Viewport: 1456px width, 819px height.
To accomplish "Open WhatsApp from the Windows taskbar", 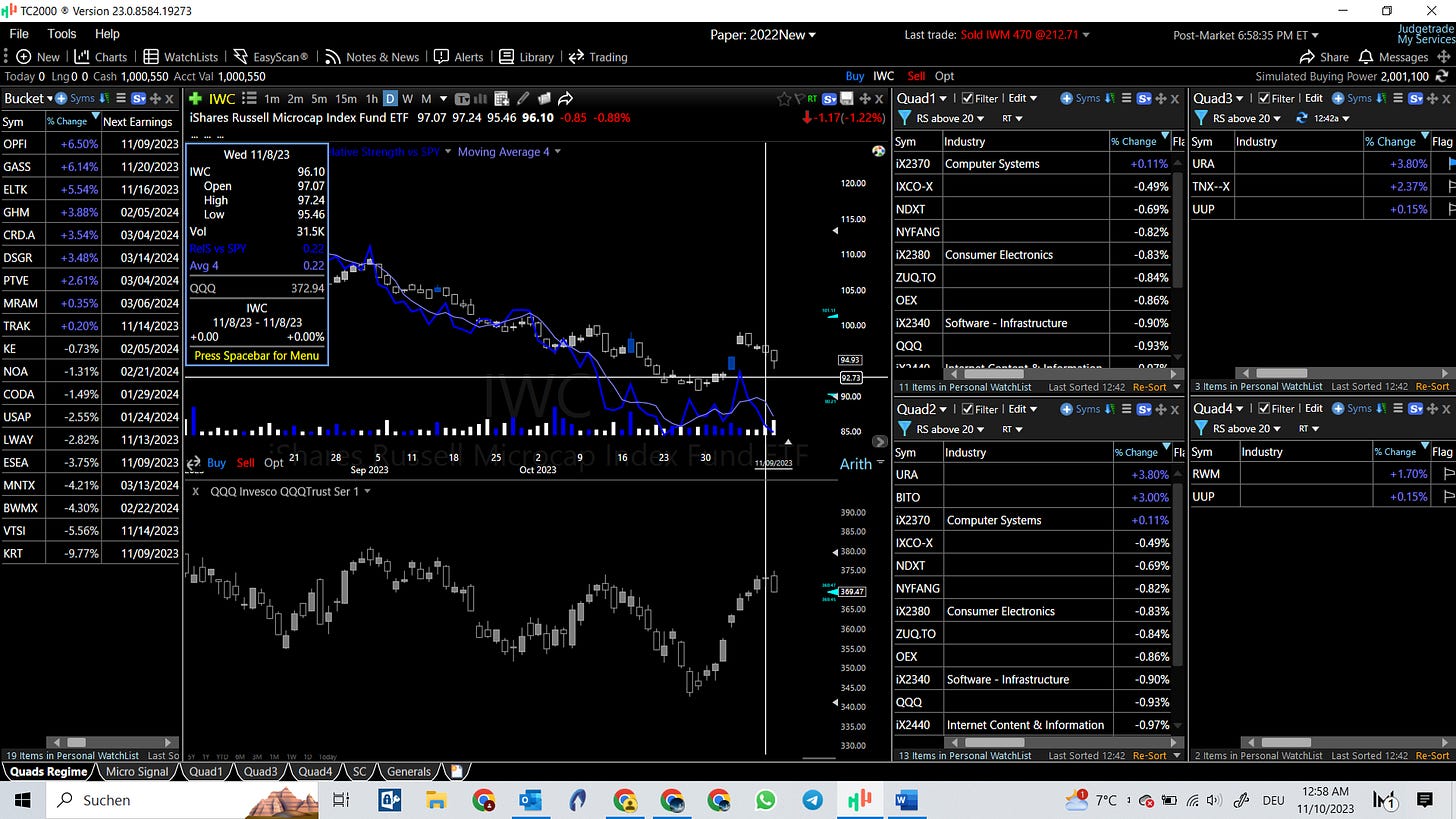I will tap(765, 800).
